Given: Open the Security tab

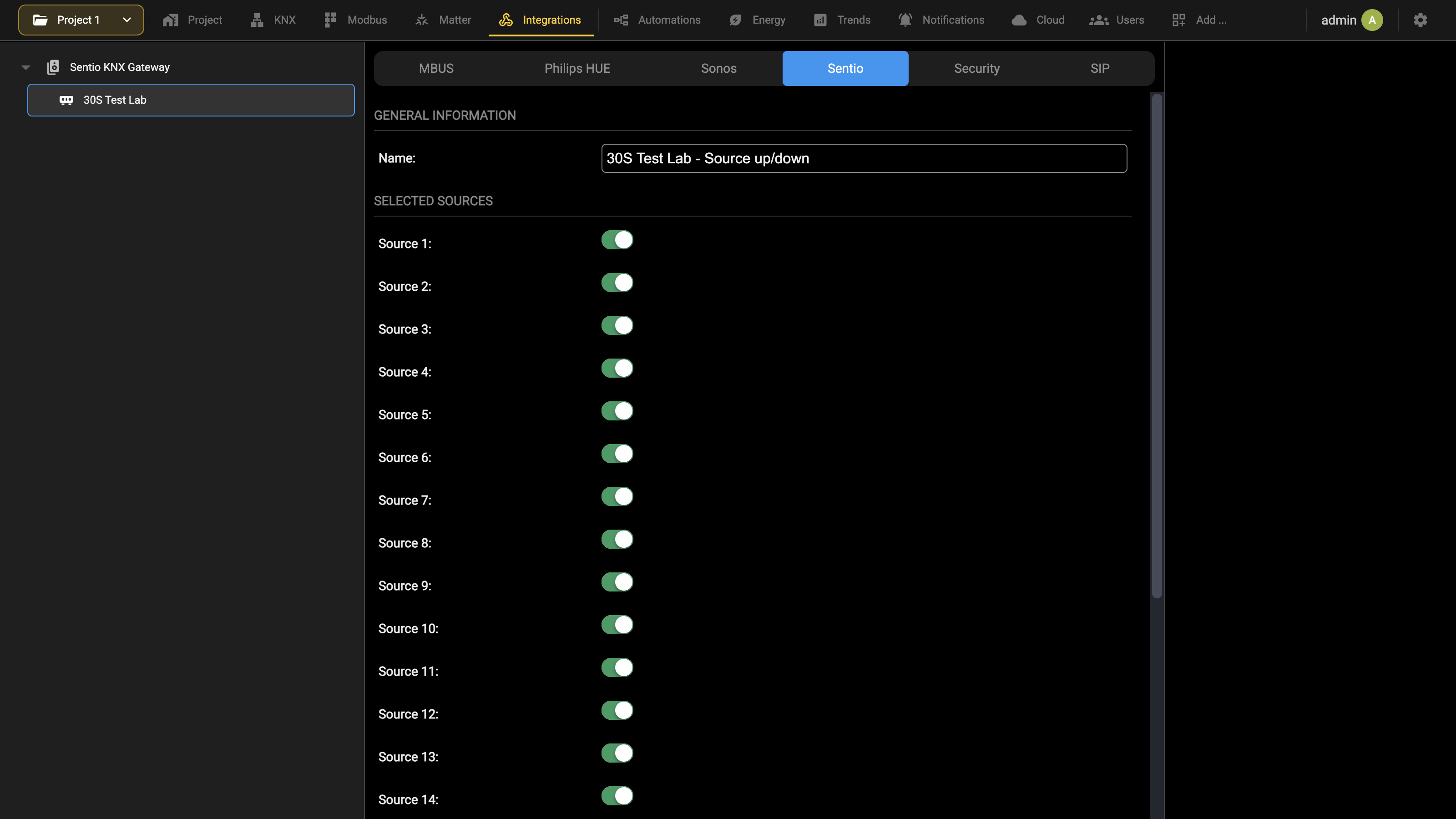Looking at the screenshot, I should 977,68.
